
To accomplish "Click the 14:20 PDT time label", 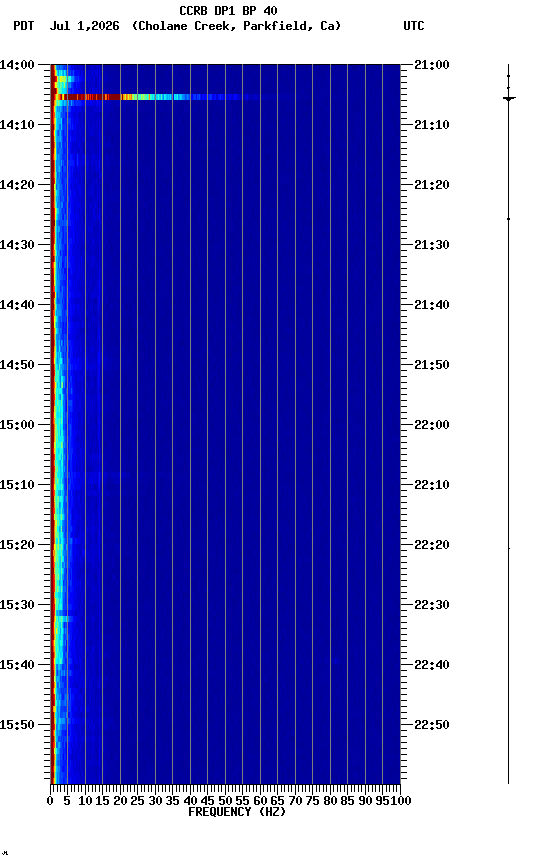I will click(17, 185).
